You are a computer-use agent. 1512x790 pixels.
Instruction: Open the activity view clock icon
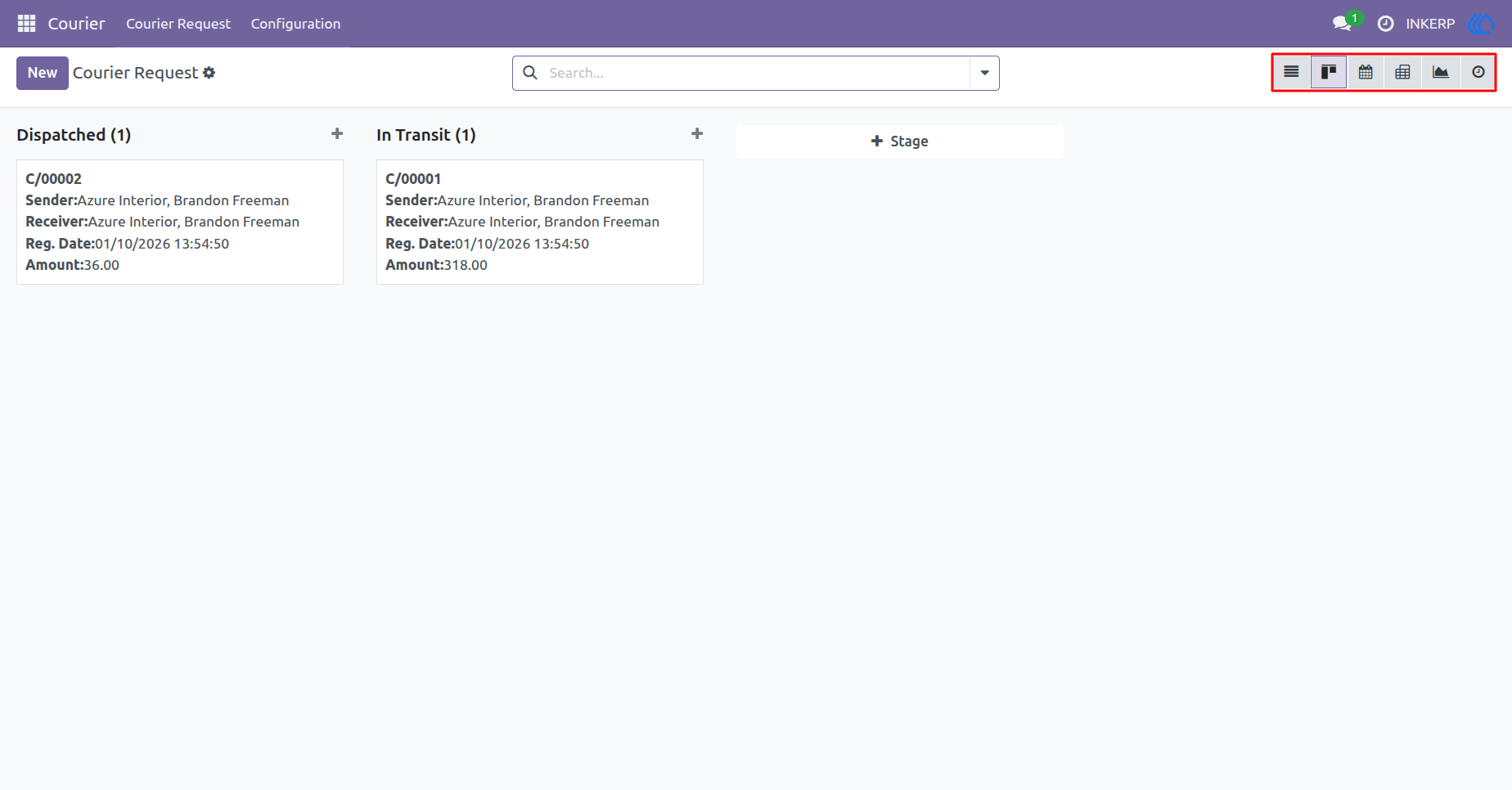[x=1478, y=73]
